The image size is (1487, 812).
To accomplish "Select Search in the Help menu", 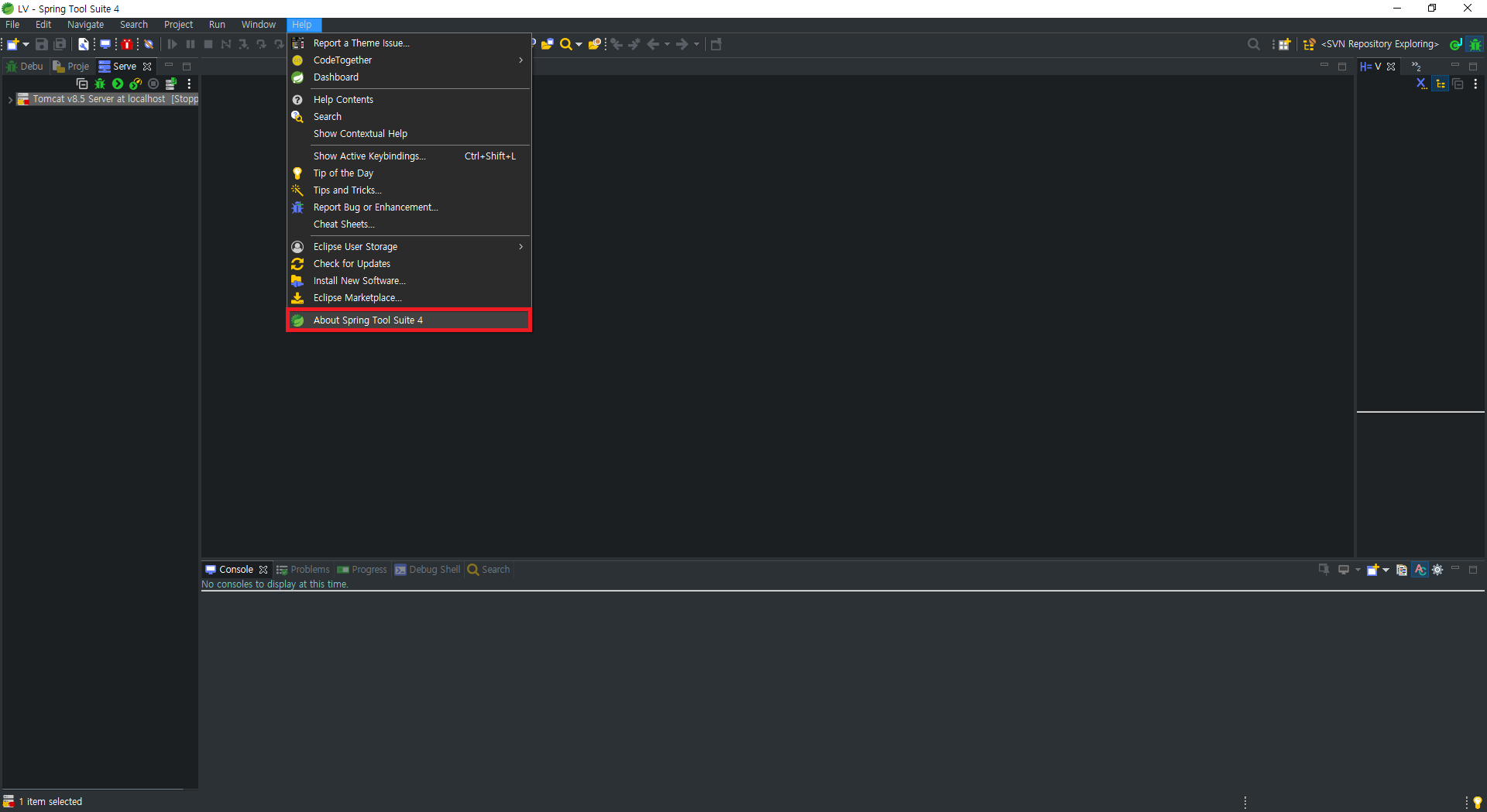I will [x=409, y=117].
